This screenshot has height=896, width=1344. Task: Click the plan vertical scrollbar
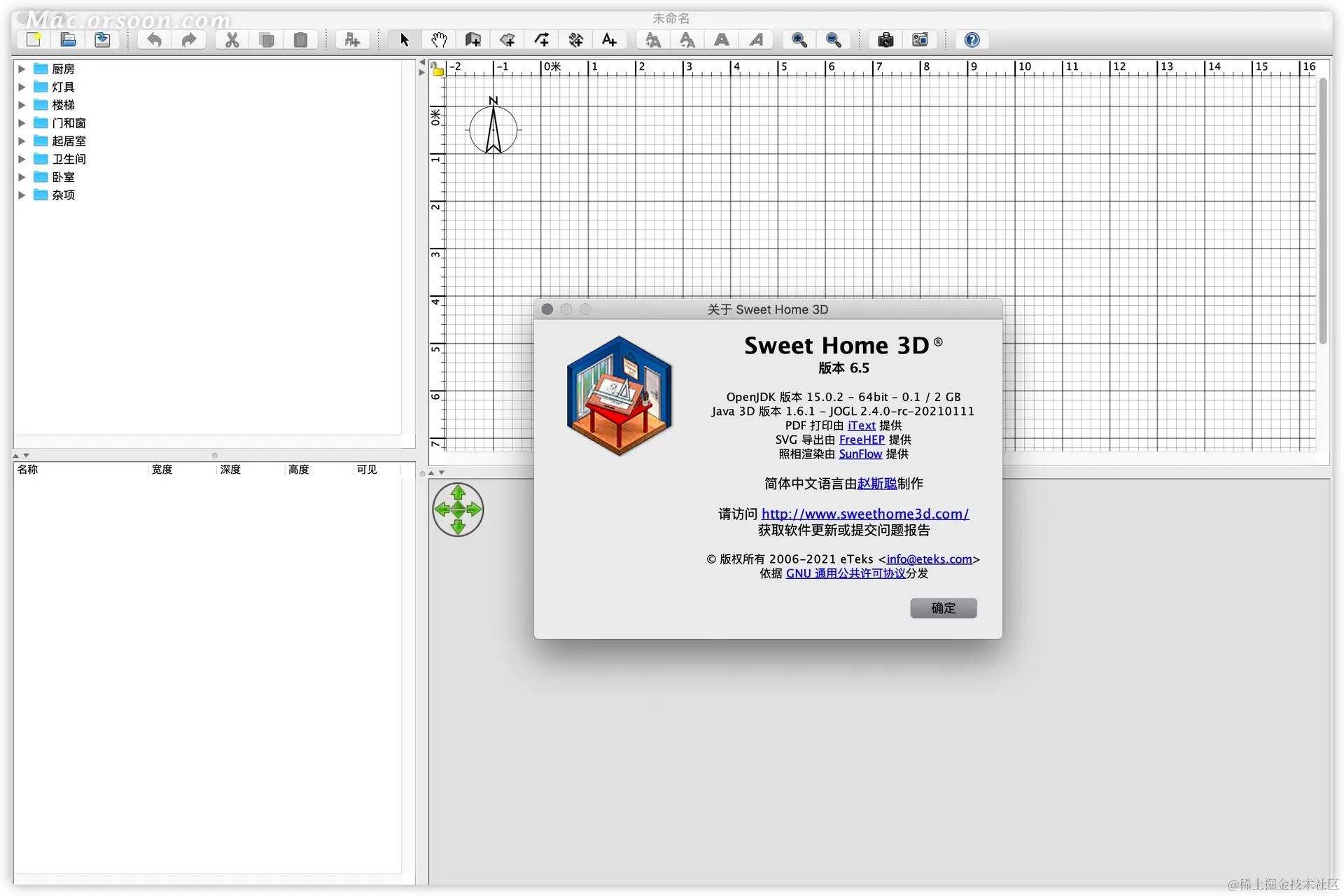point(1322,210)
